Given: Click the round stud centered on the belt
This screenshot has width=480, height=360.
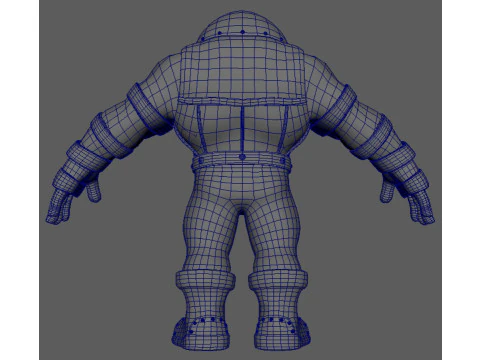Looking at the screenshot, I should (242, 157).
